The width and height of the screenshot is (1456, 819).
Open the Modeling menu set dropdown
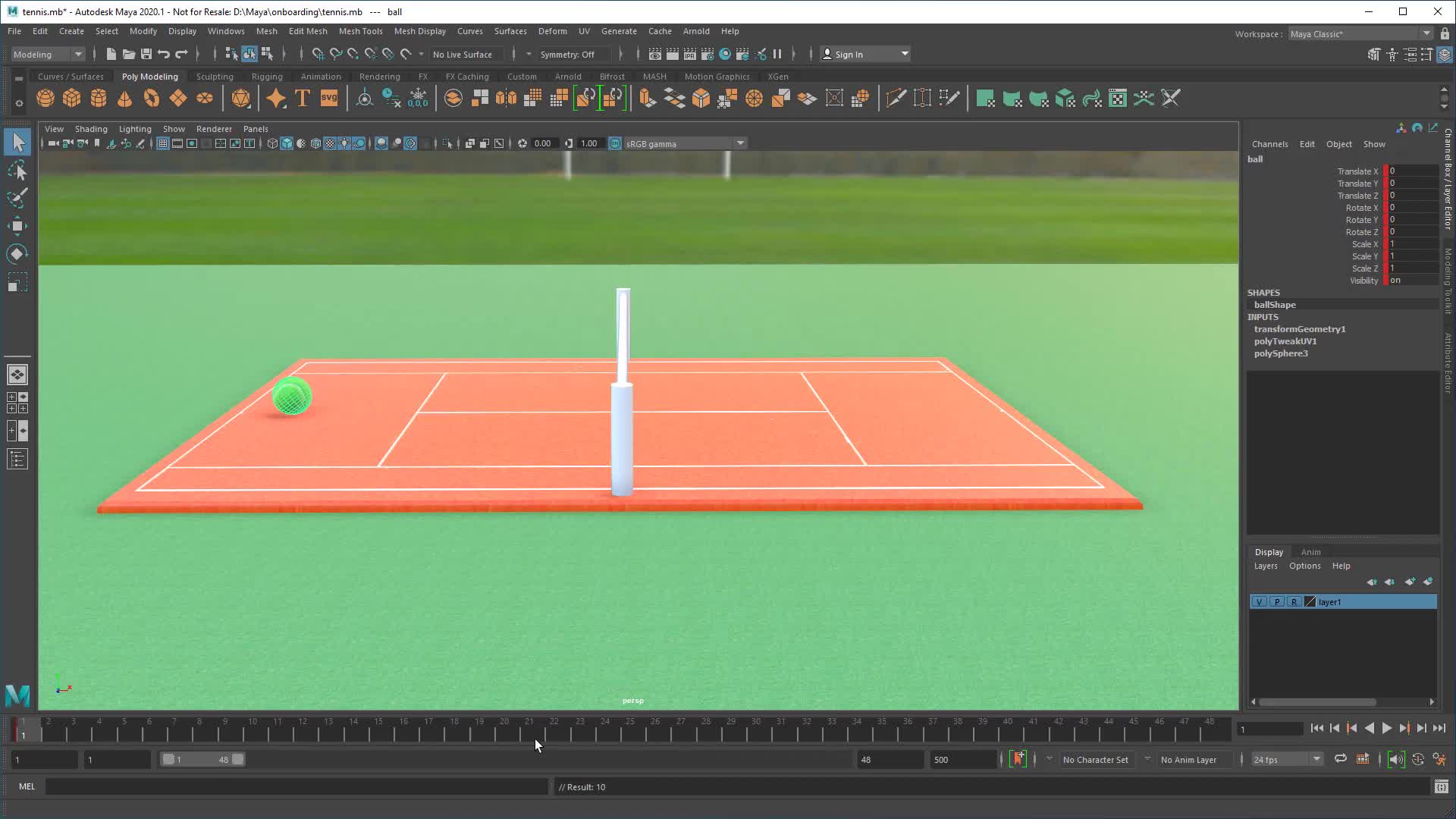point(48,54)
